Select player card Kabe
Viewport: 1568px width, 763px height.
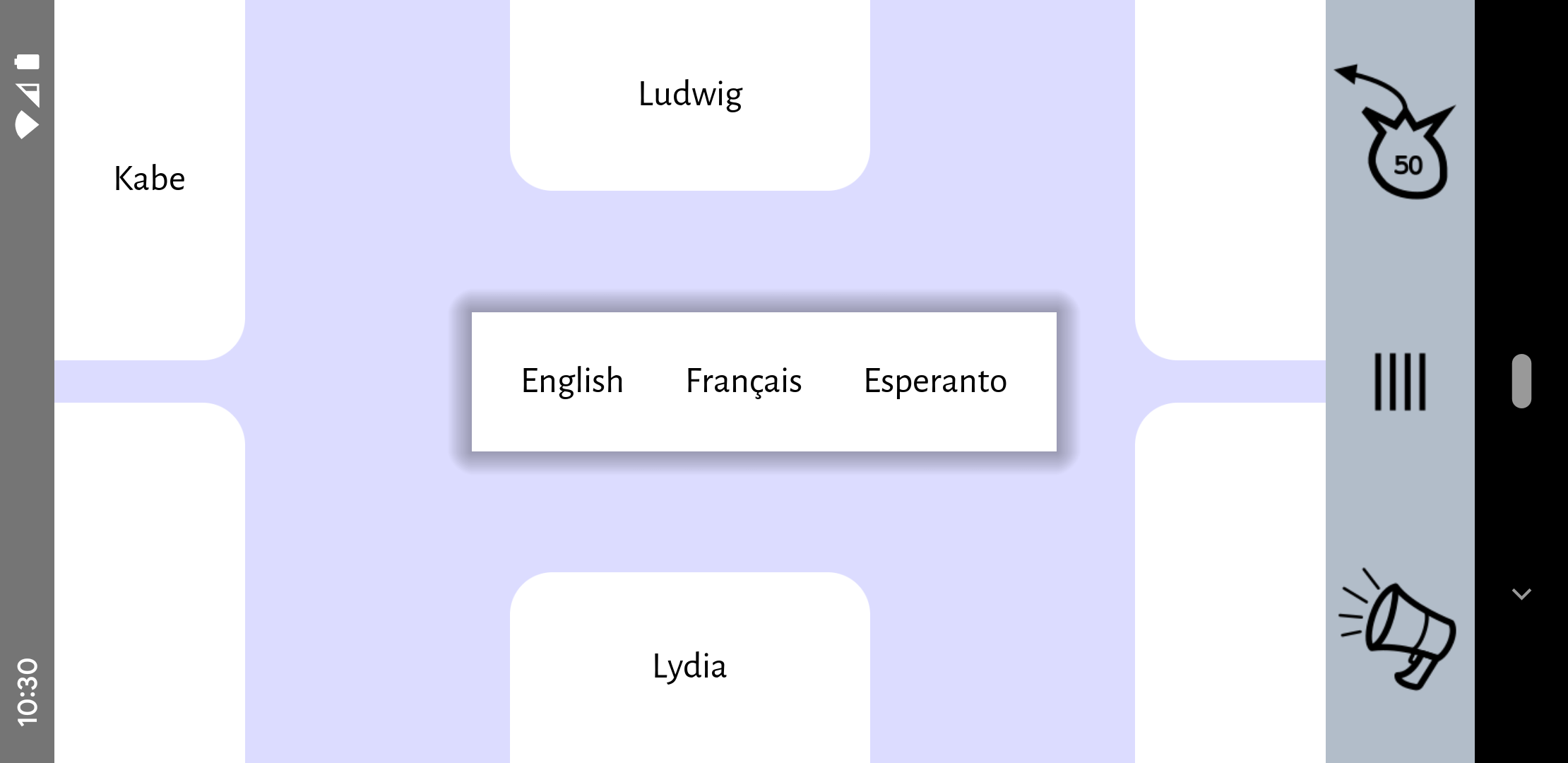pos(149,179)
